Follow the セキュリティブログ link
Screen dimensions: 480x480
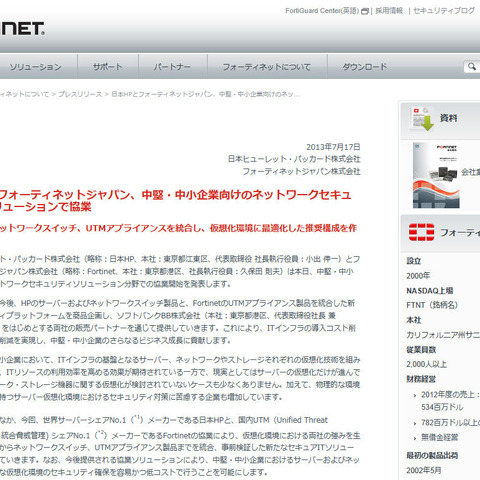pos(444,11)
